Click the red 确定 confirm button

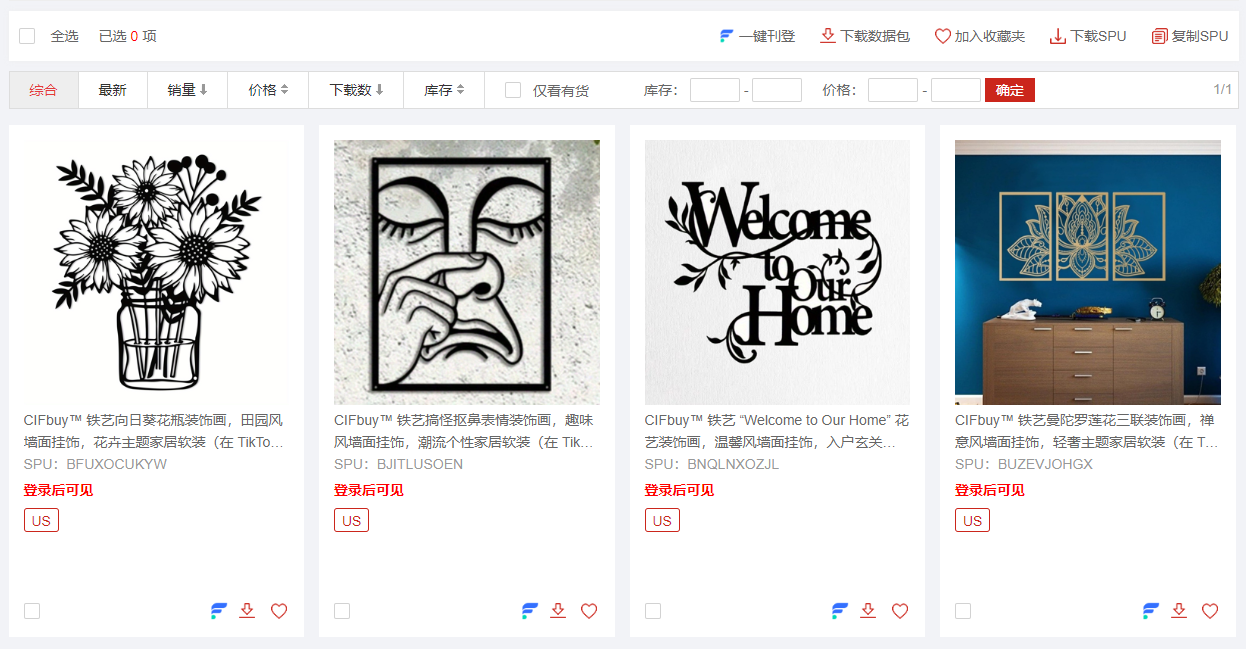tap(1010, 90)
